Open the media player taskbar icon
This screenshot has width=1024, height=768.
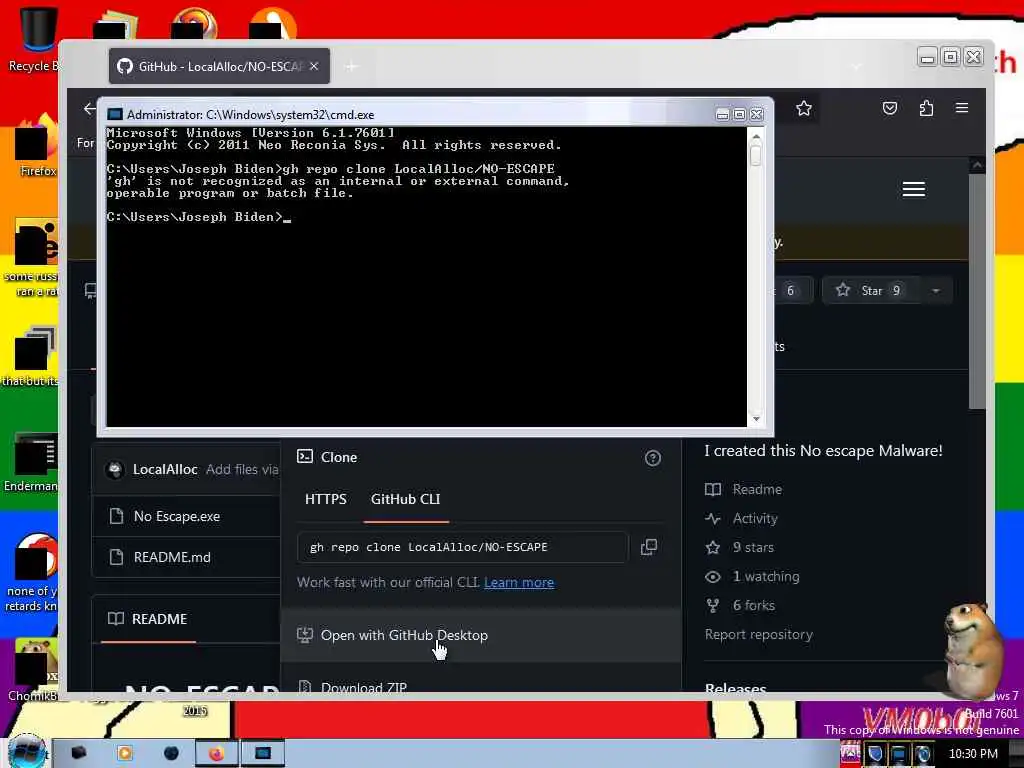tap(124, 754)
